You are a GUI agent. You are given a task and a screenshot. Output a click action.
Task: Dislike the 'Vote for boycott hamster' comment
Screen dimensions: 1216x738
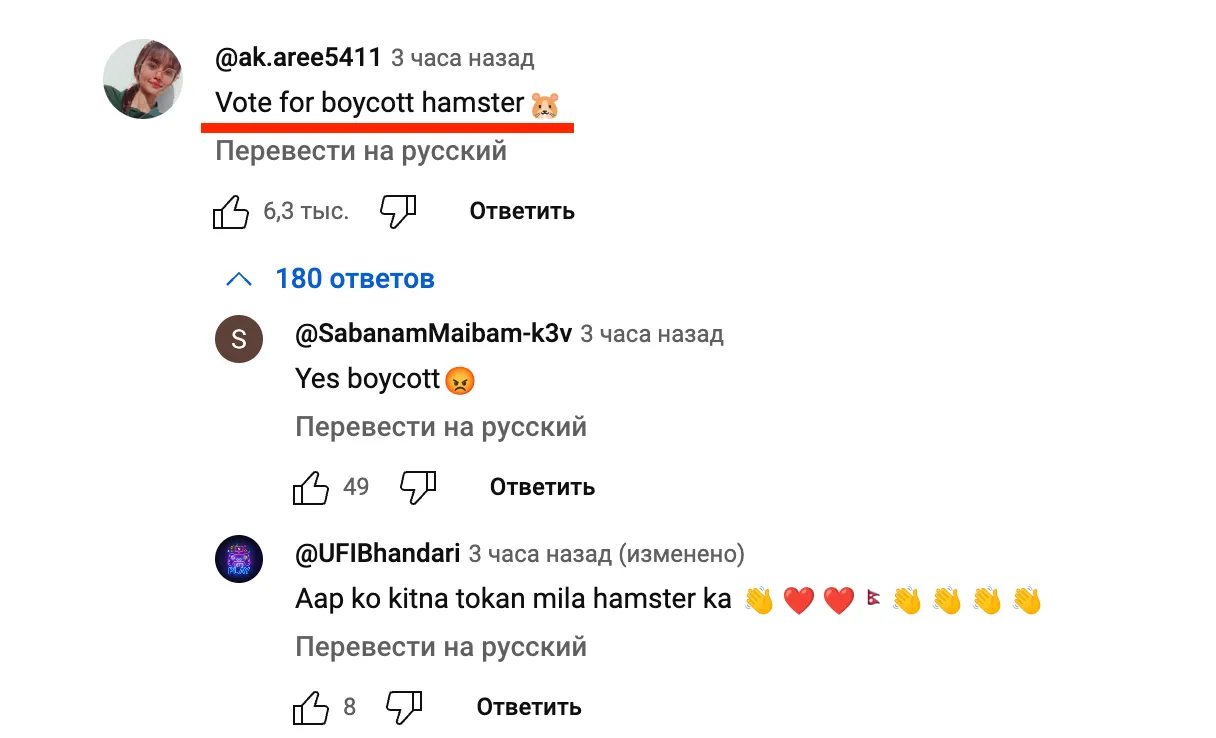click(x=397, y=212)
